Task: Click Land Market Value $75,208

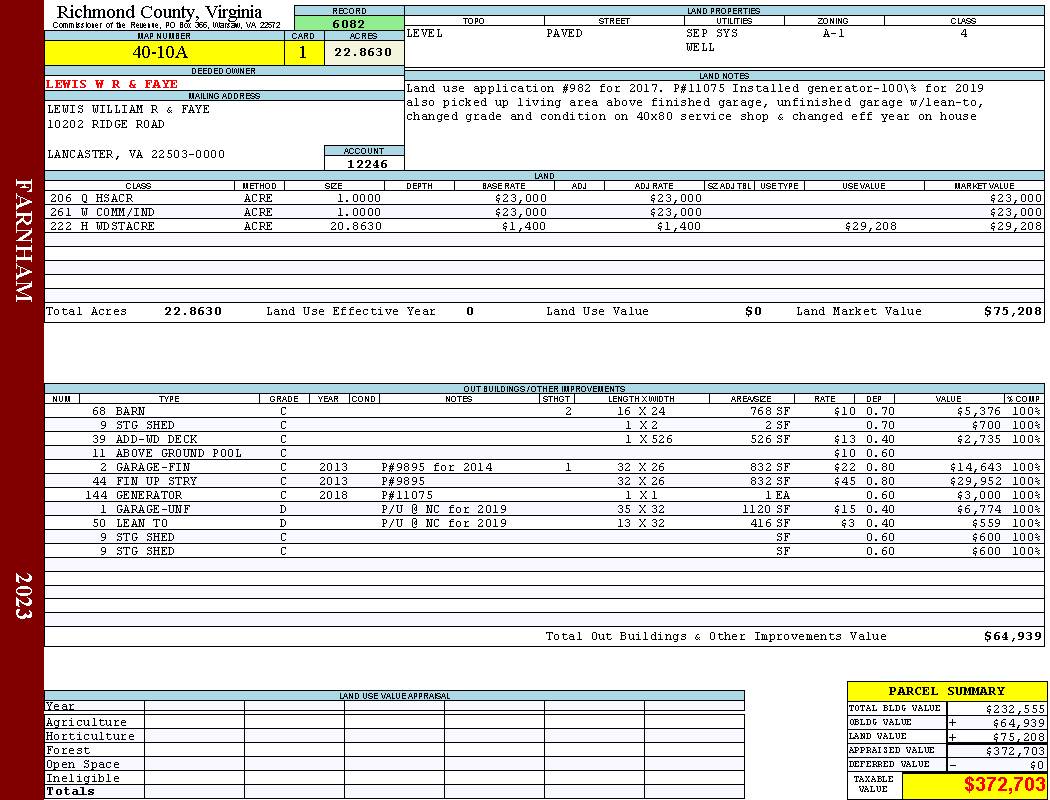Action: click(1012, 311)
